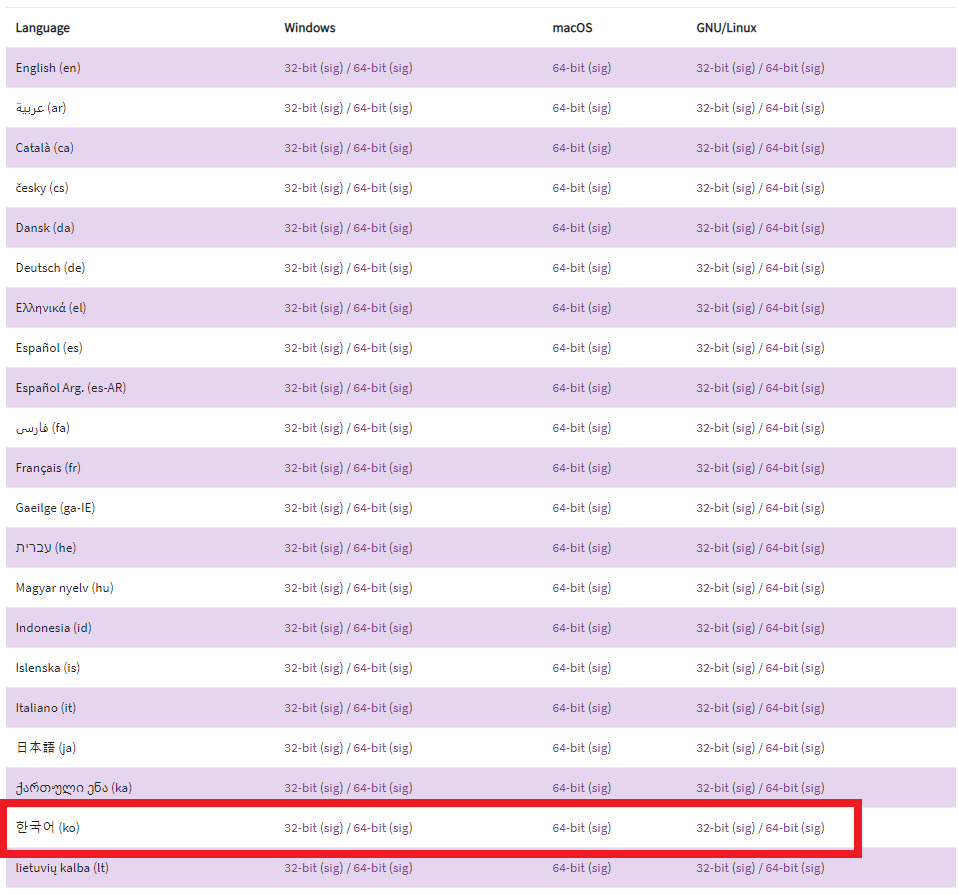Image resolution: width=959 pixels, height=895 pixels.
Task: Select macOS 64-bit for Español Arg. (es-AR)
Action: coord(568,387)
